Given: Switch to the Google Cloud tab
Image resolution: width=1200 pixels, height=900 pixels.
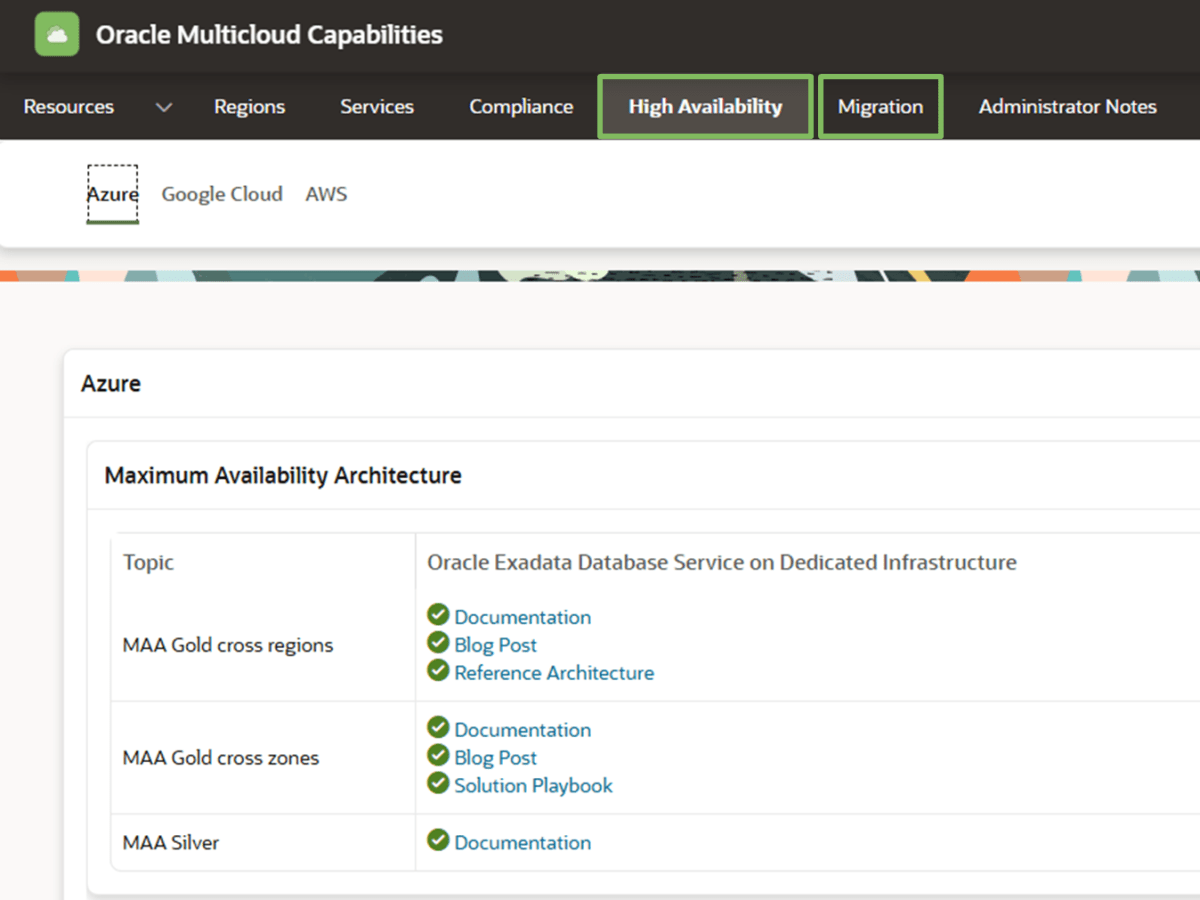Looking at the screenshot, I should coord(222,194).
